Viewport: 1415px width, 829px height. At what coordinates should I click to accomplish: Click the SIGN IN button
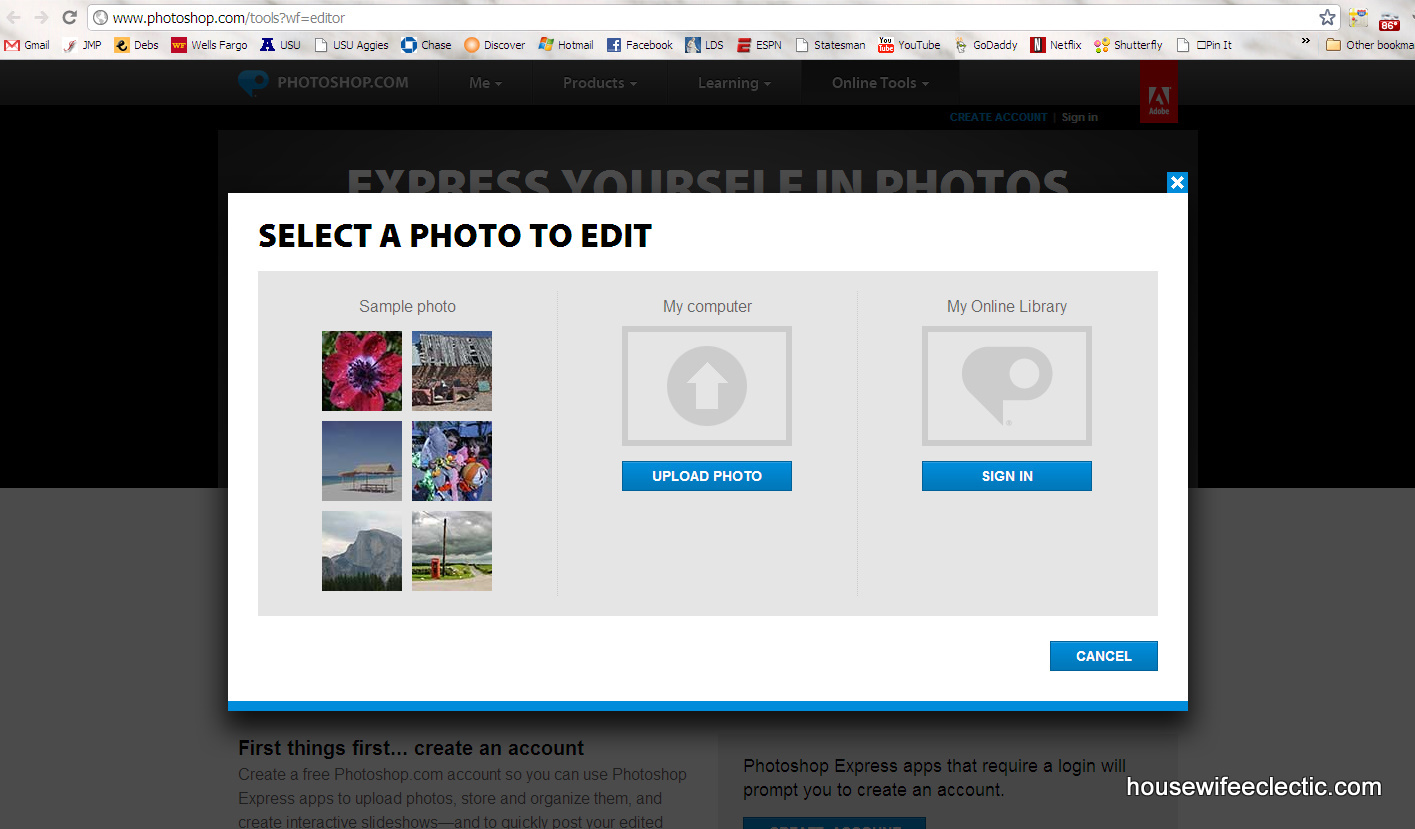[1007, 476]
